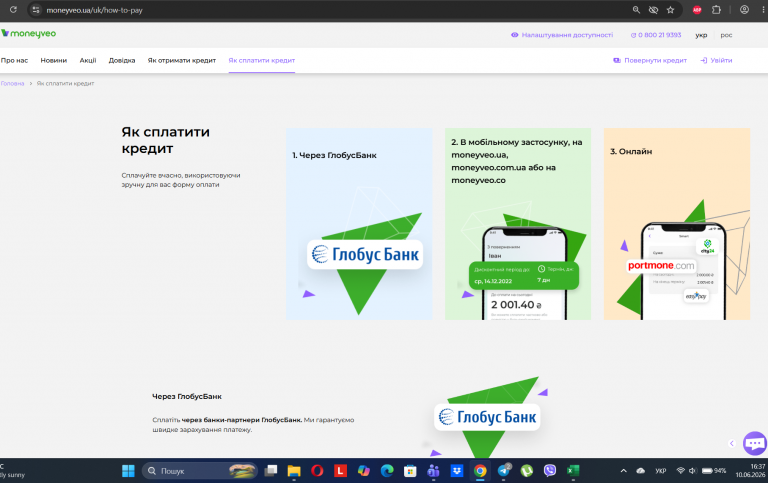This screenshot has width=768, height=483.
Task: Open site information icon in address bar
Action: point(36,10)
